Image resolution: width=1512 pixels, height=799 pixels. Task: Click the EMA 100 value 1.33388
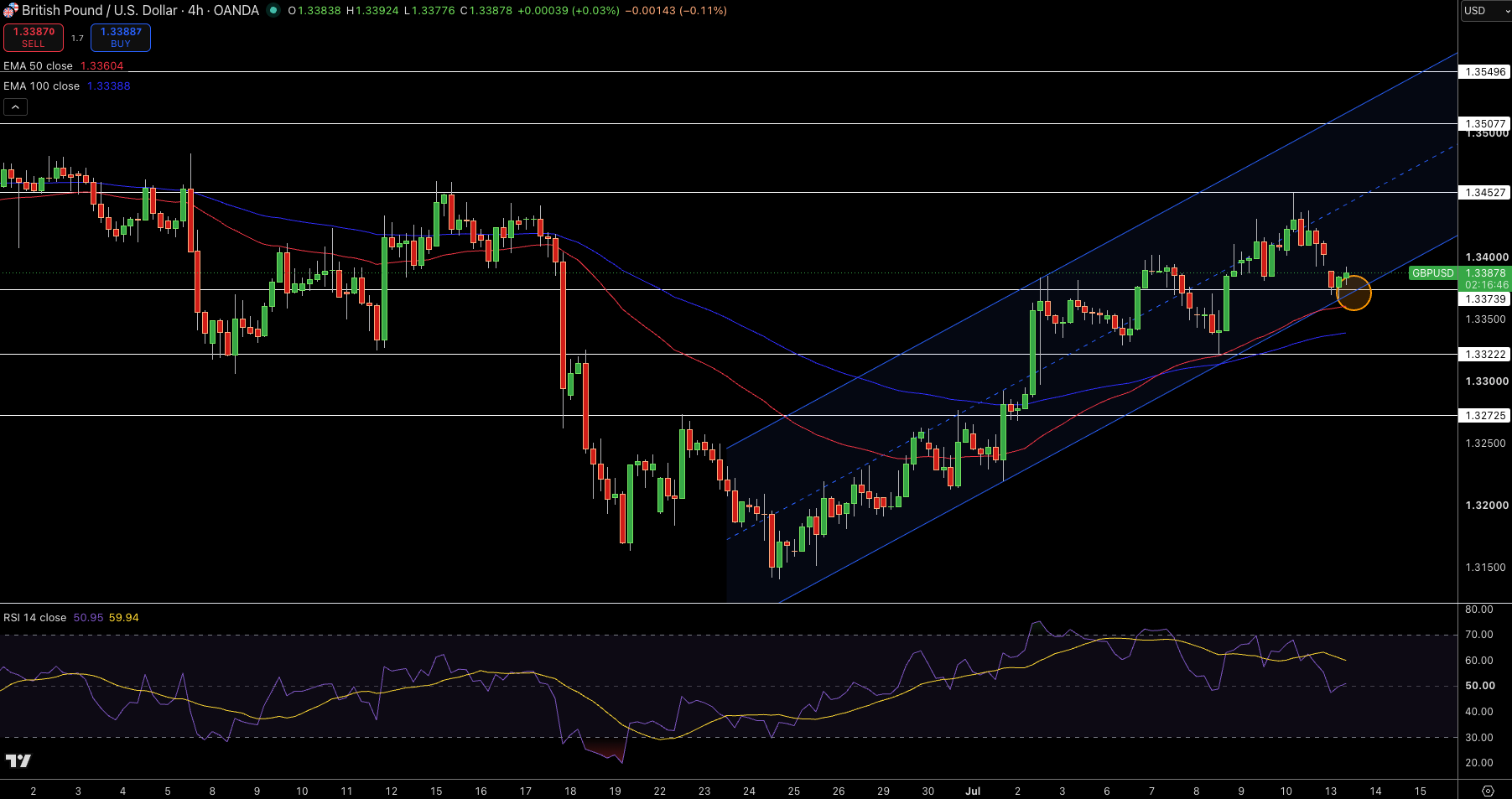[x=109, y=86]
